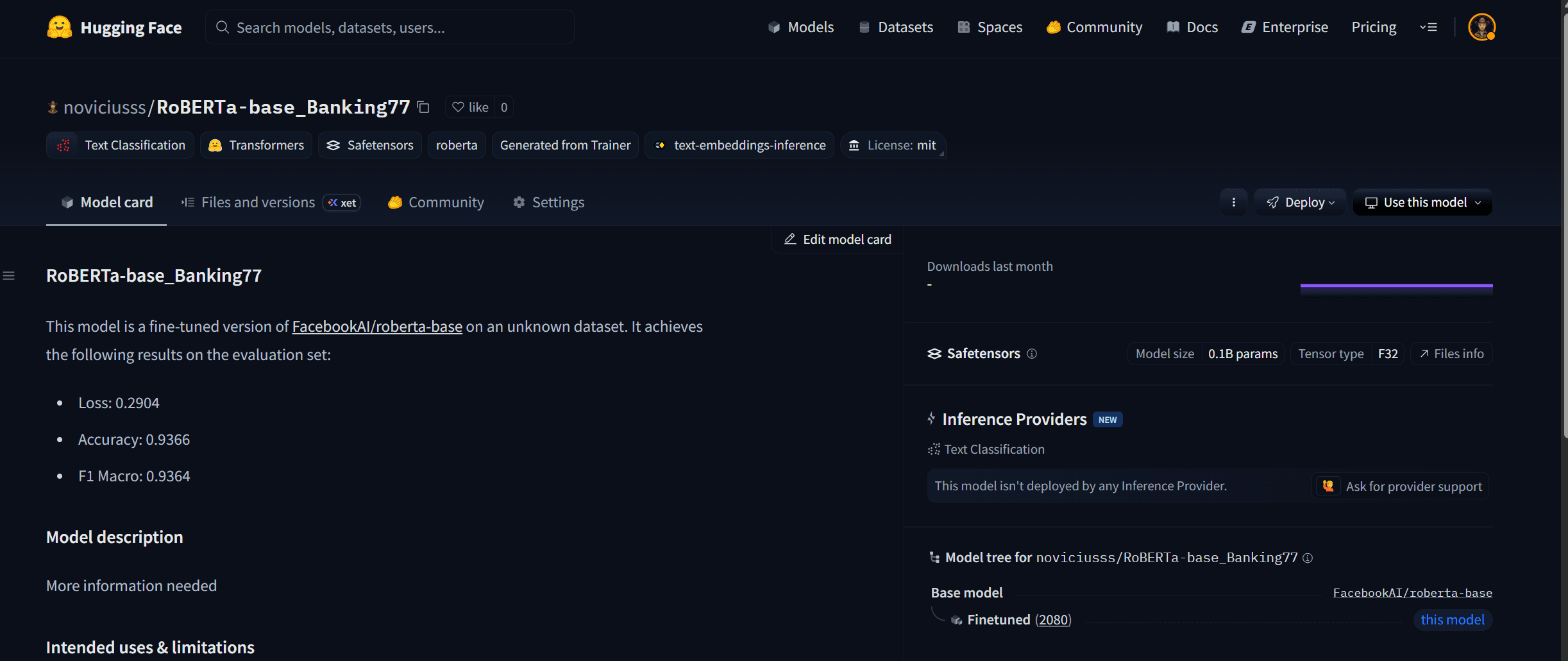Switch to the Files and versions tab

click(257, 203)
